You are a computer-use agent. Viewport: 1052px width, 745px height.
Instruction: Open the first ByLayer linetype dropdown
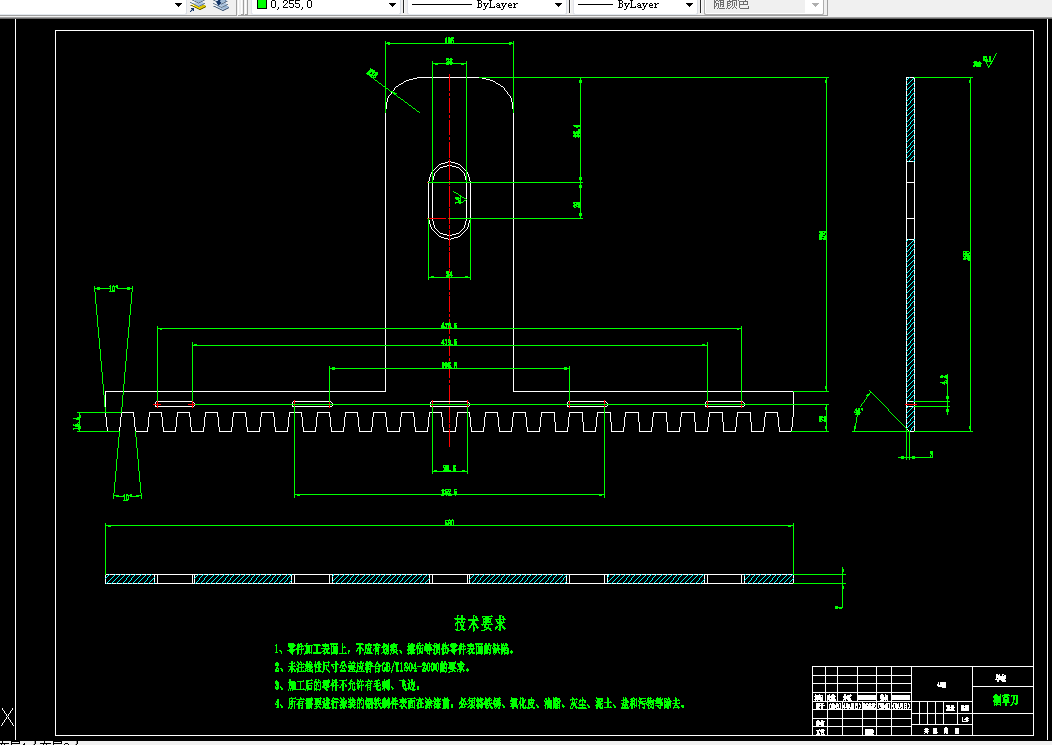click(x=486, y=5)
